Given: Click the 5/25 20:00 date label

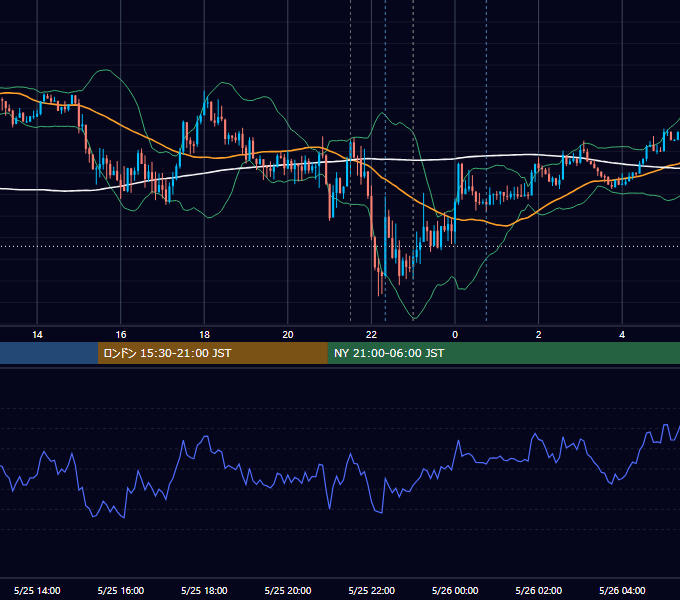Looking at the screenshot, I should pos(288,590).
